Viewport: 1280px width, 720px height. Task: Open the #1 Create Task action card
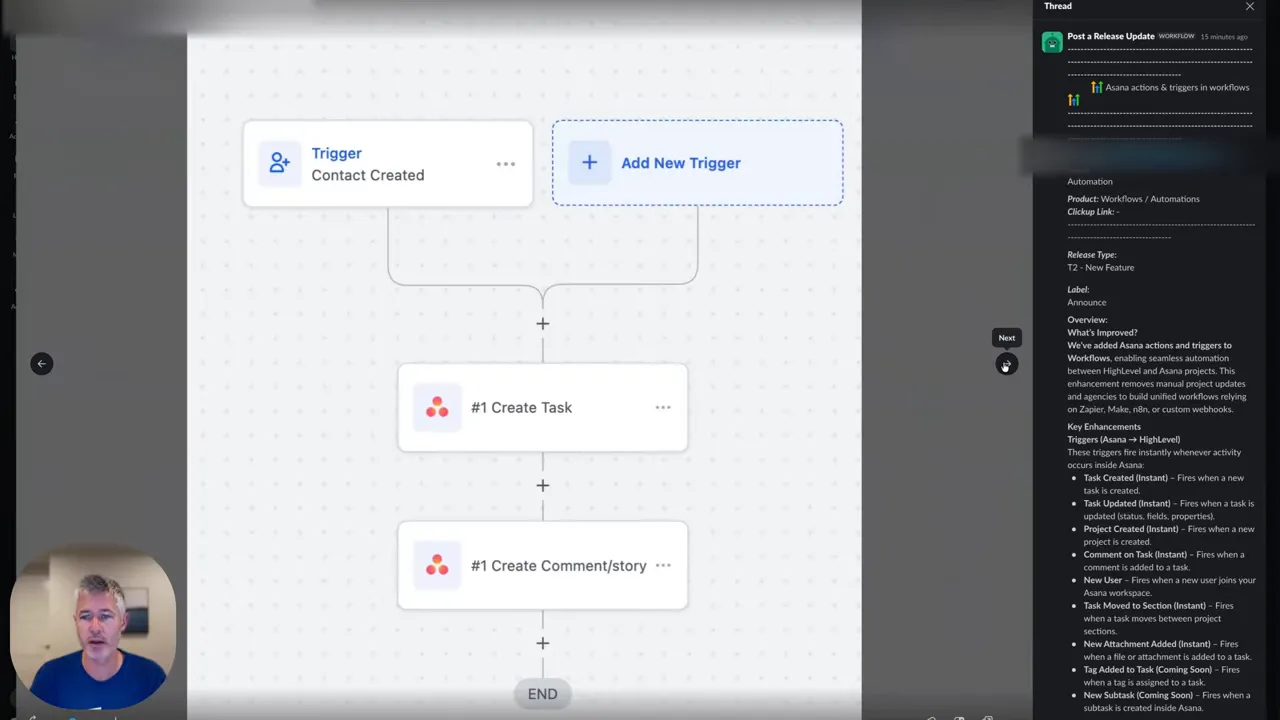[543, 407]
